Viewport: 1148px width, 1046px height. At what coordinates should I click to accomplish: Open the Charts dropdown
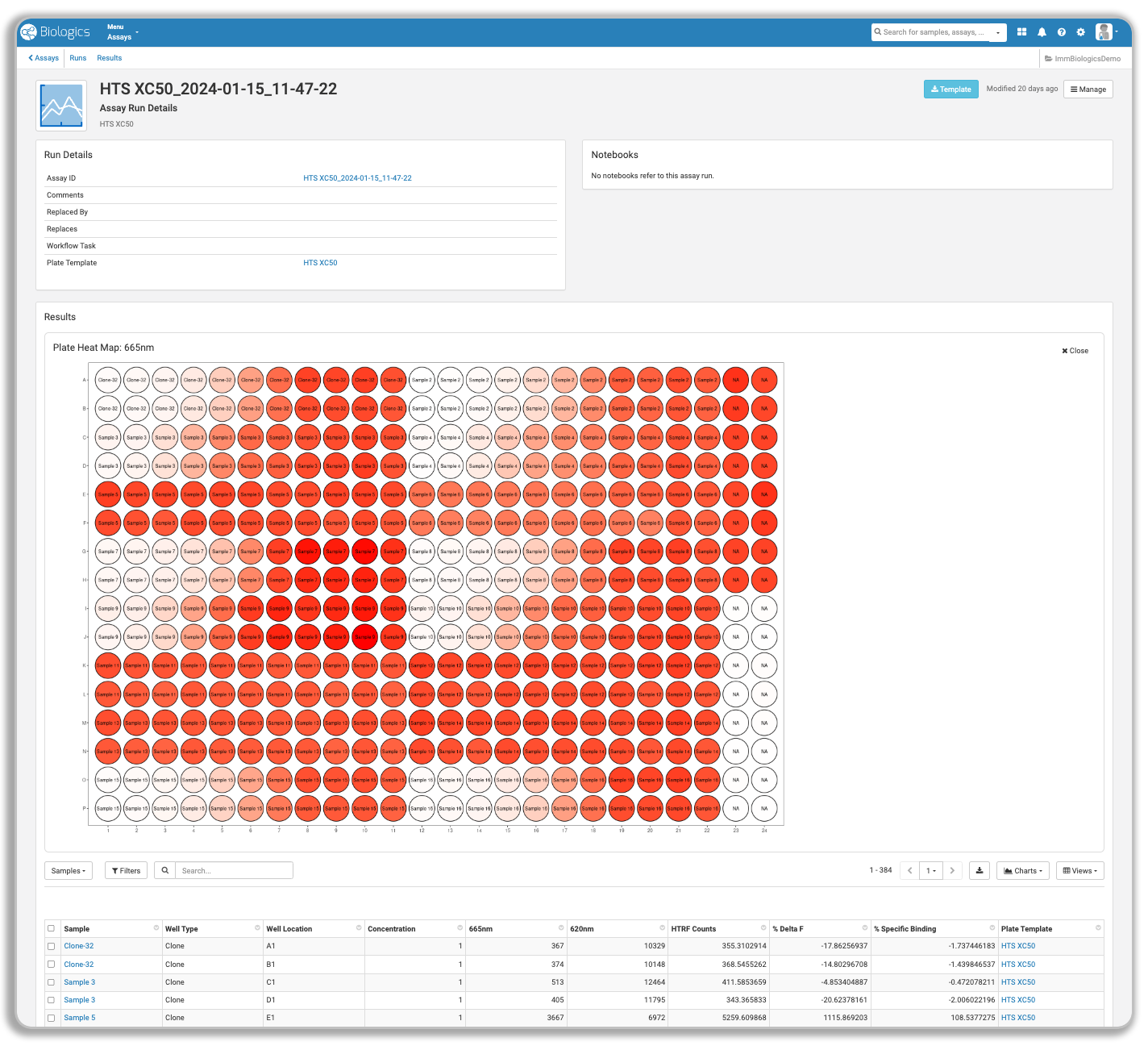click(x=1022, y=870)
